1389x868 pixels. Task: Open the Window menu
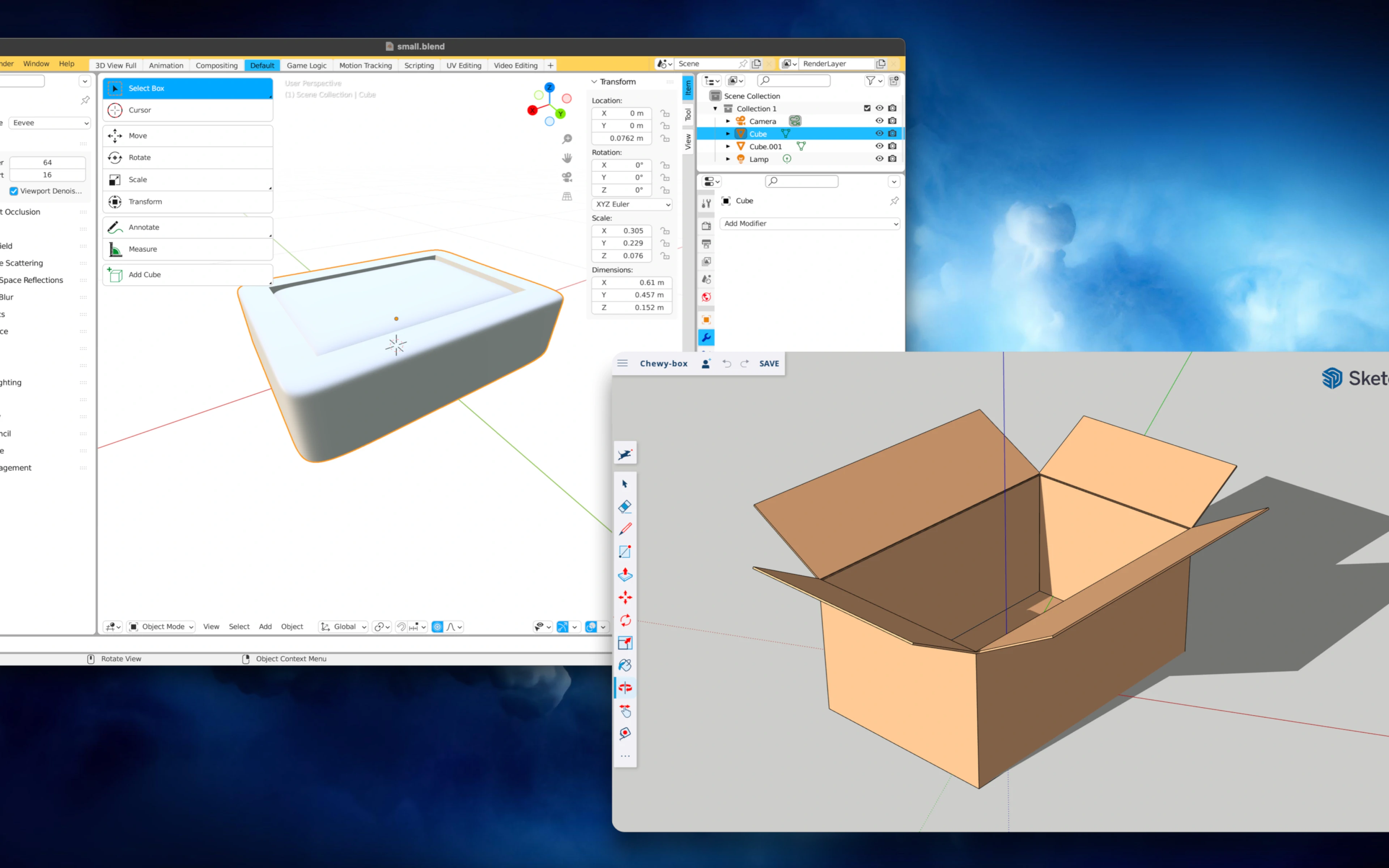pos(35,64)
